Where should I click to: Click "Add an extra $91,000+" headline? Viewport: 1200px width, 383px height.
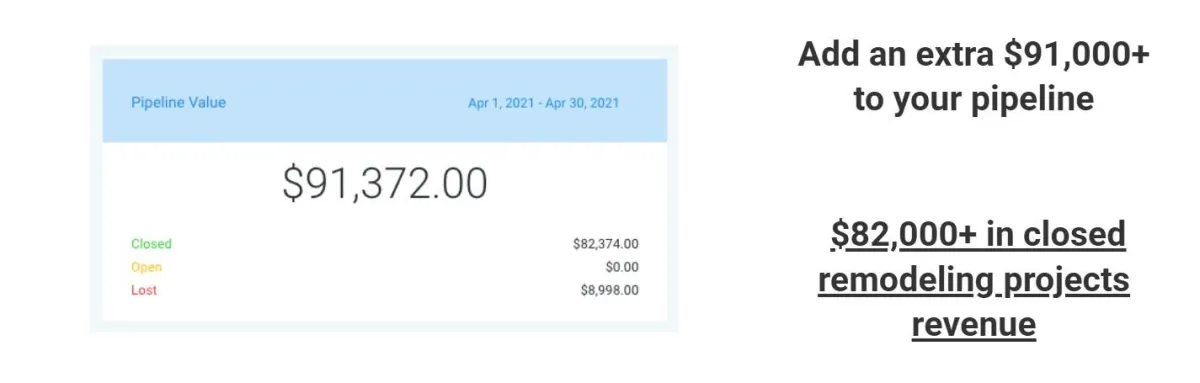[x=973, y=55]
